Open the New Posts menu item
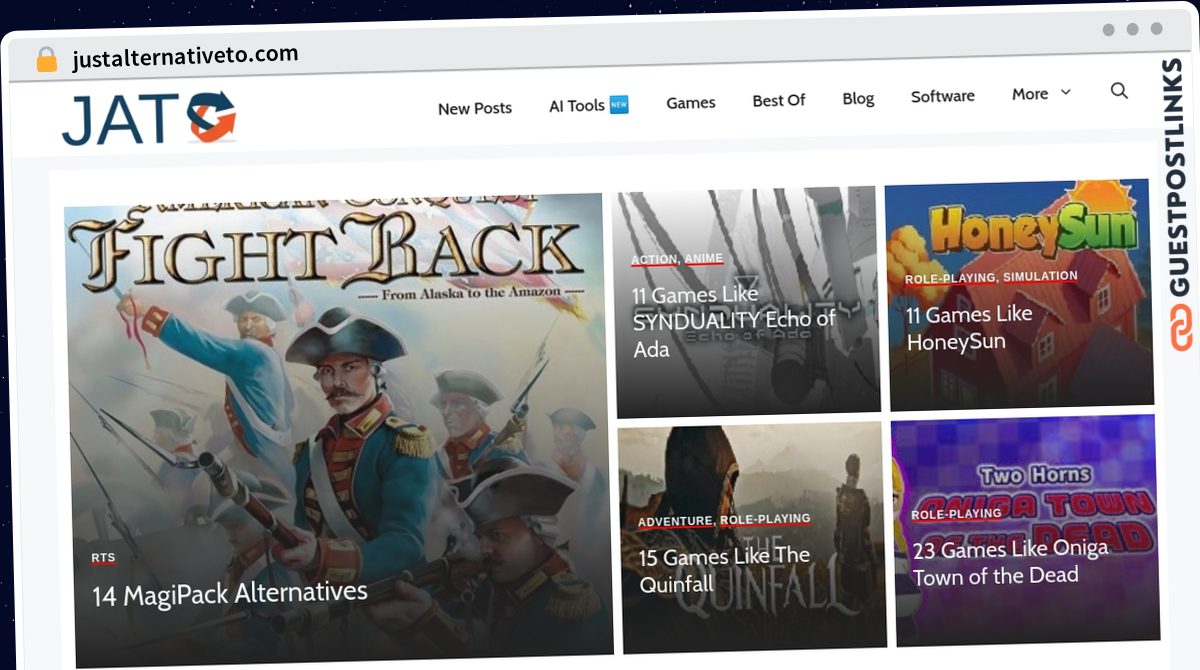The image size is (1200, 670). (x=474, y=108)
